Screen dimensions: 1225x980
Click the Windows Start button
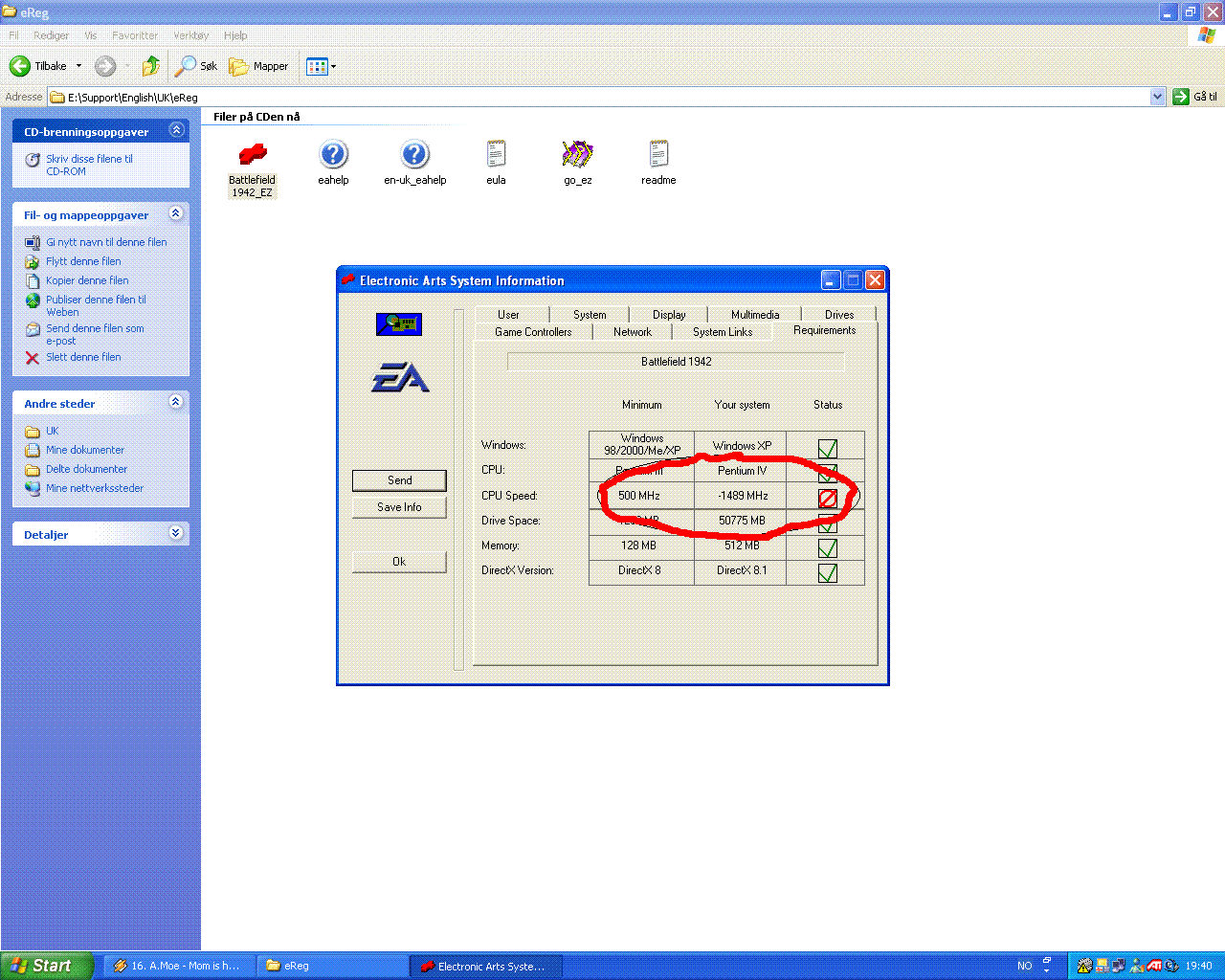47,966
